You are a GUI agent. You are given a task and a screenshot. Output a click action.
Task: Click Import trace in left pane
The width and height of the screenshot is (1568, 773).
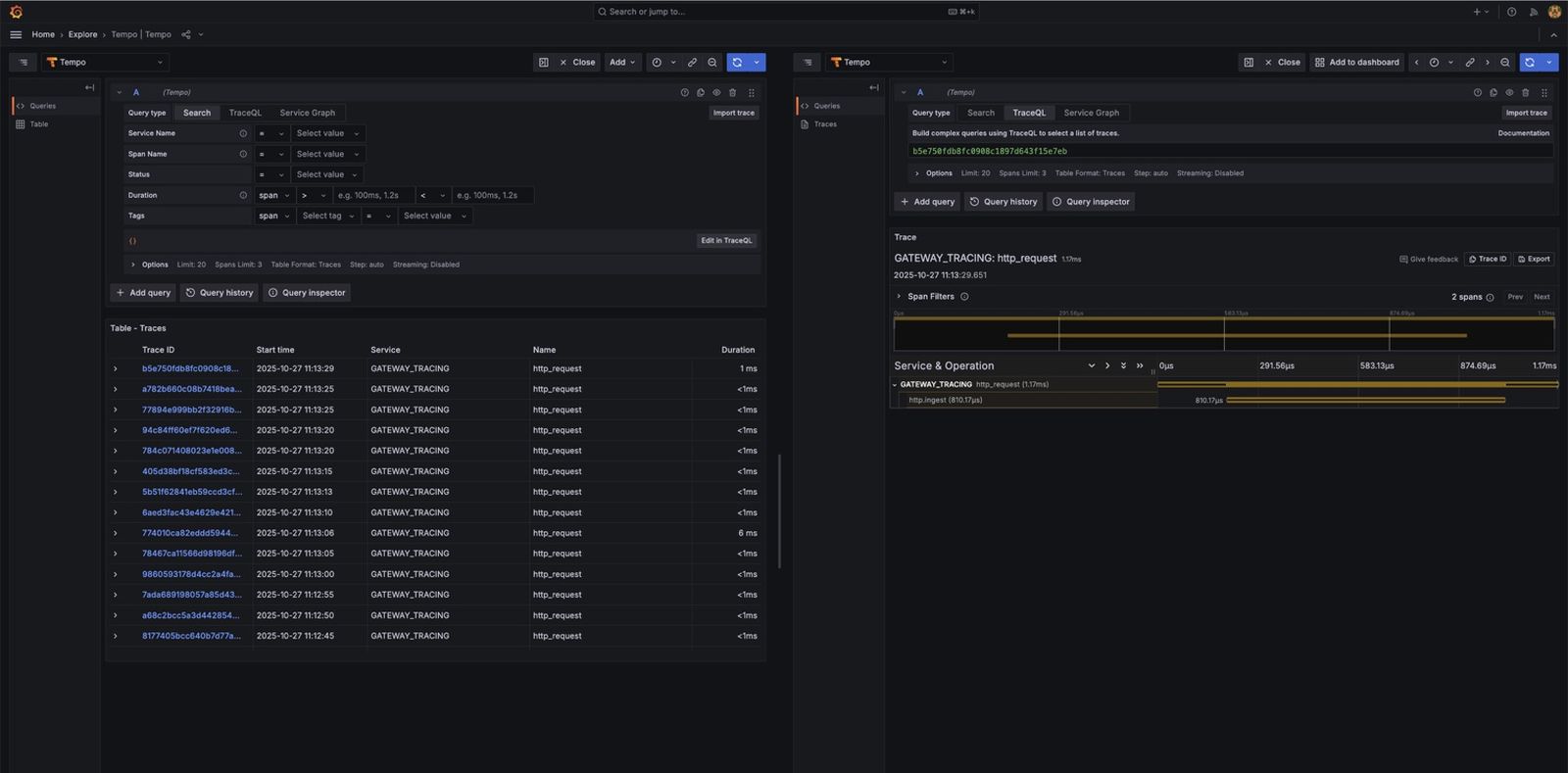tap(734, 113)
